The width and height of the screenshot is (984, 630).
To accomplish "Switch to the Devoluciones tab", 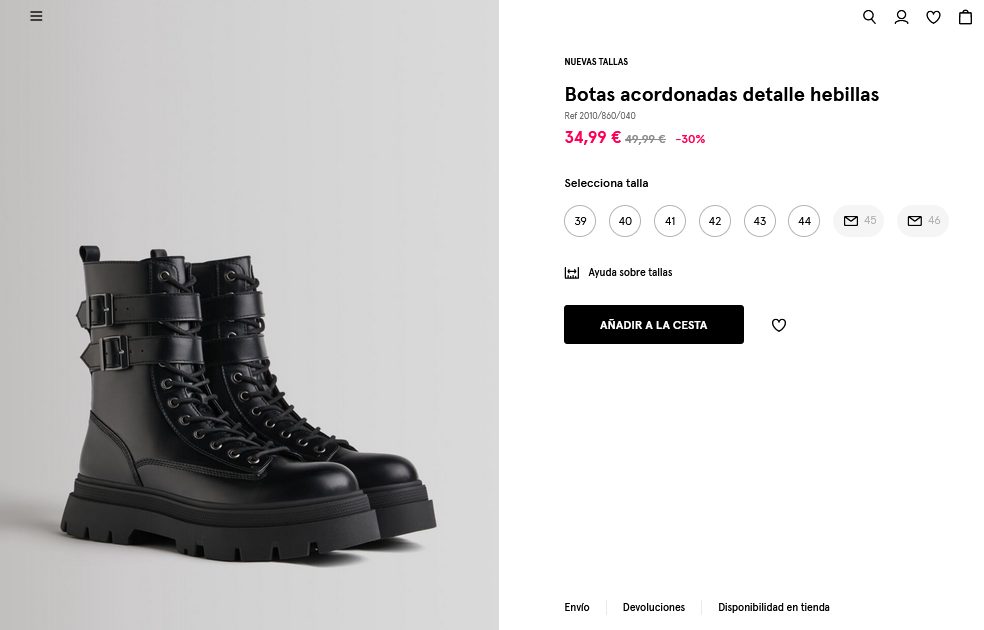I will point(654,607).
